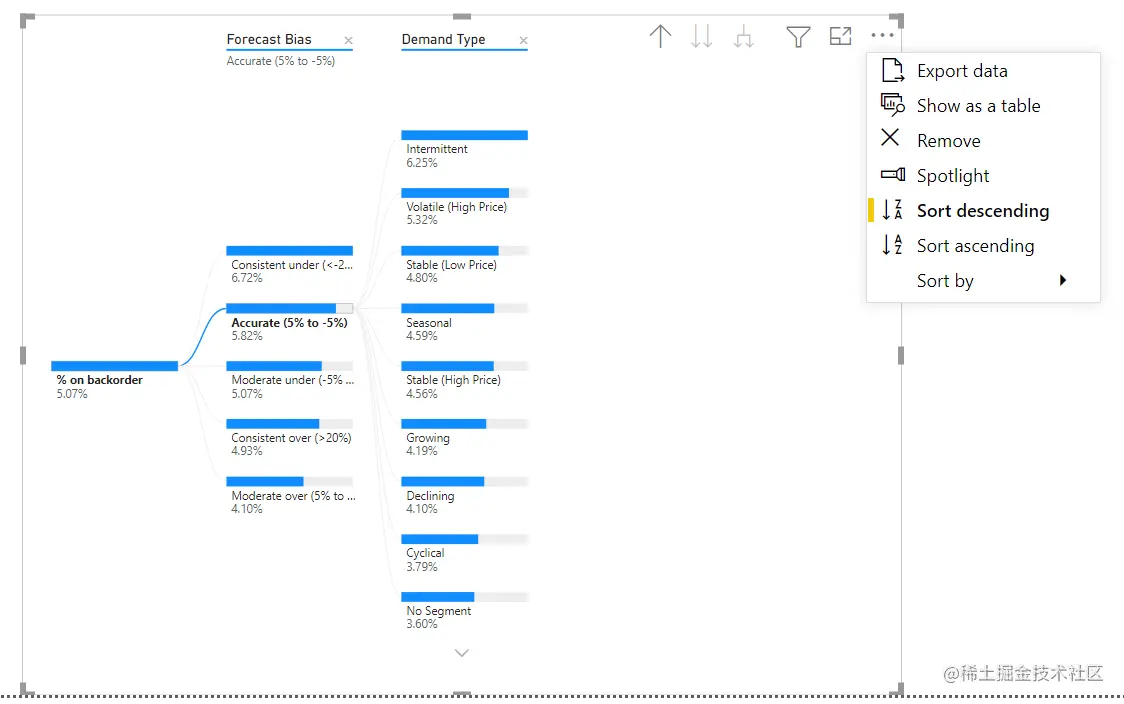Open the funnel-shaped filters icon
Viewport: 1124px width, 704px height.
[798, 36]
